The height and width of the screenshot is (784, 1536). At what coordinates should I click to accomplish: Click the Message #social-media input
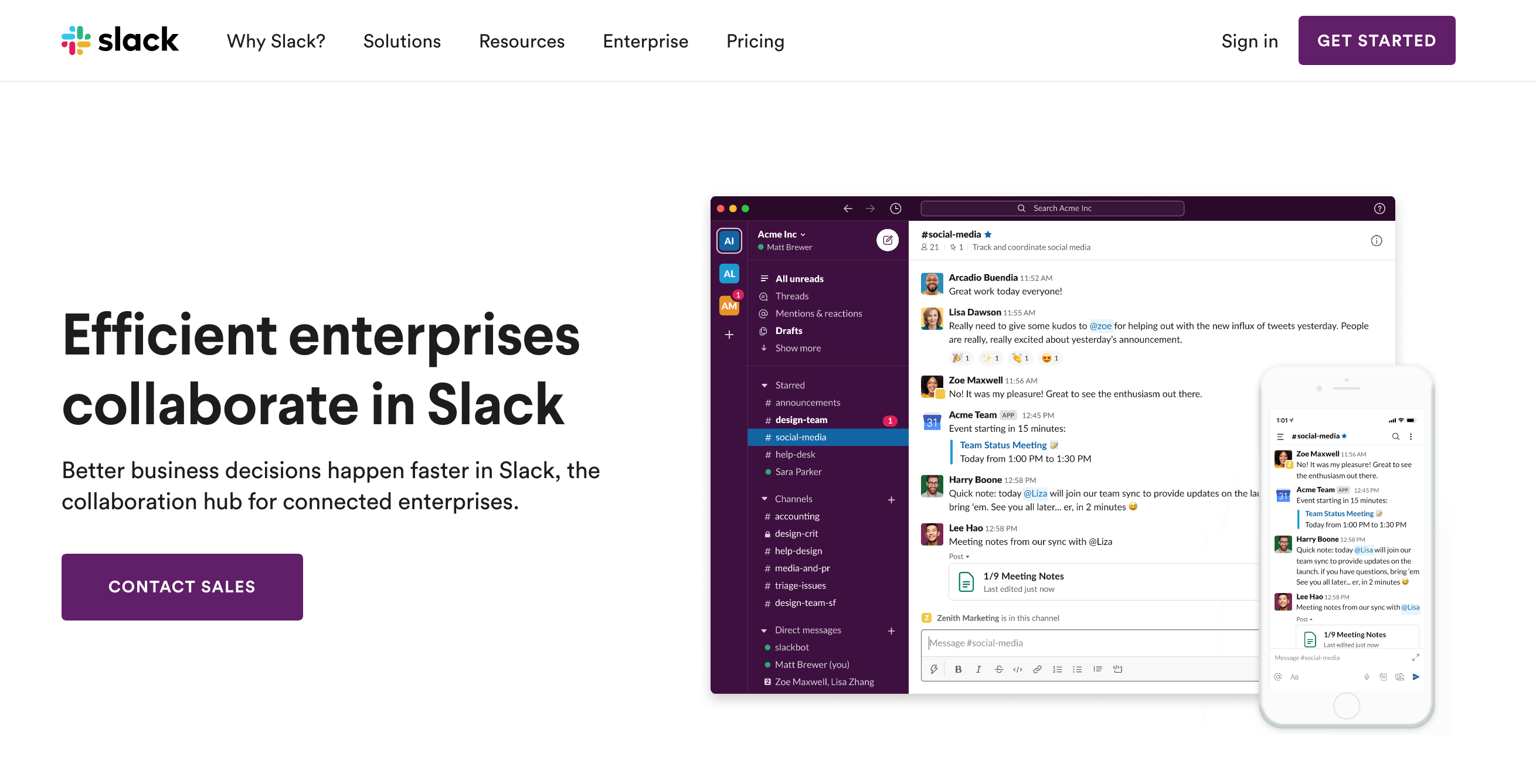click(1089, 643)
